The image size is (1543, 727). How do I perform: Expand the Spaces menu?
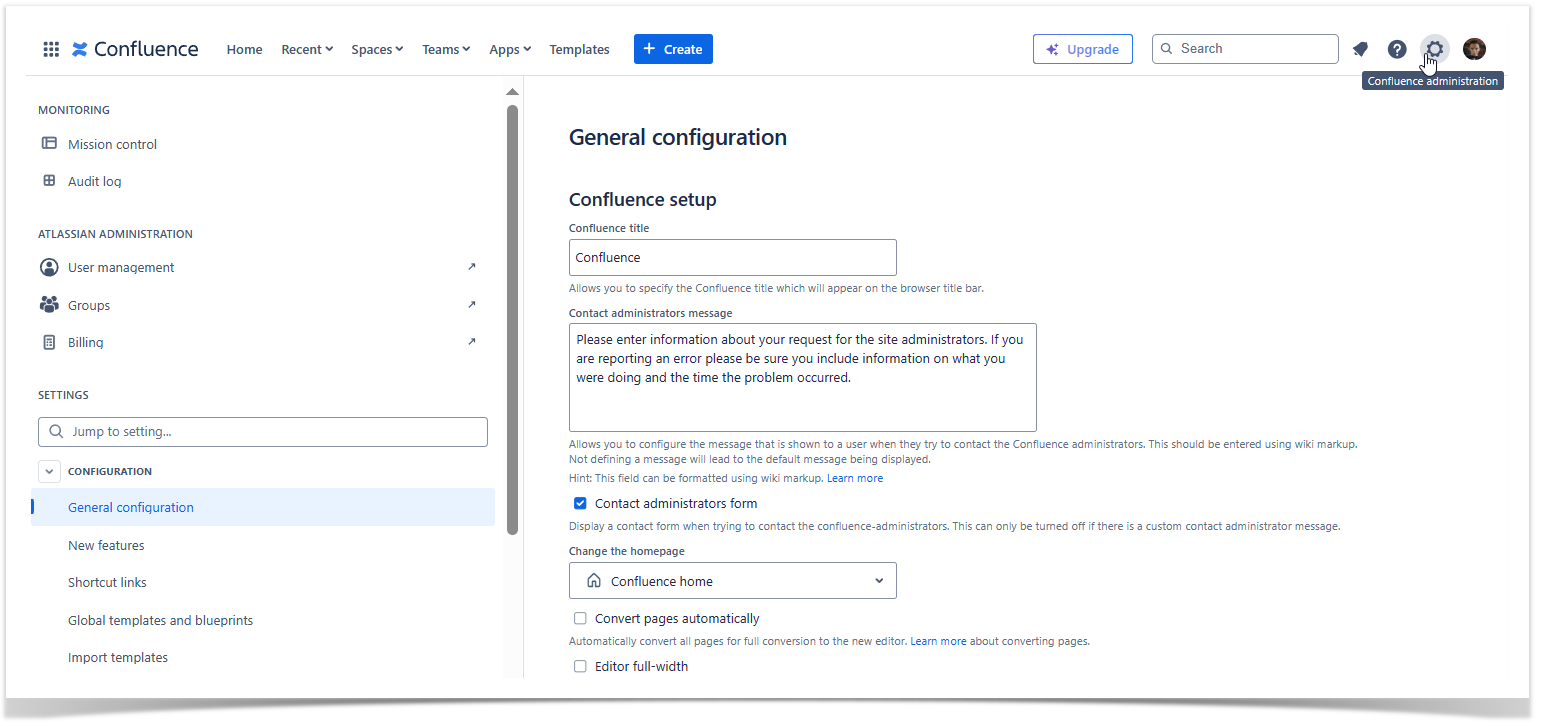tap(377, 49)
